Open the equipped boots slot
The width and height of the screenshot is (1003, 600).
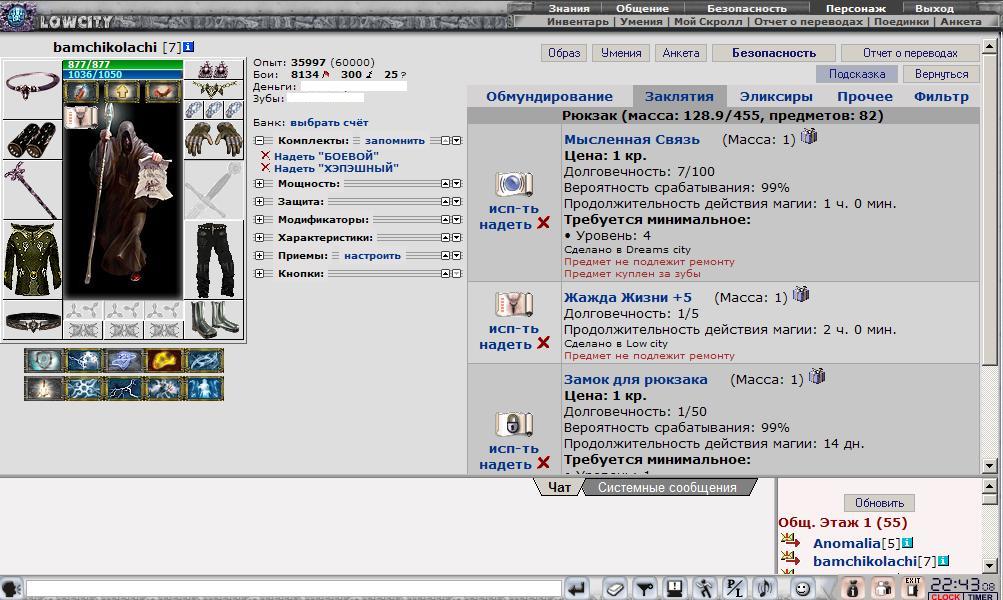tap(214, 320)
